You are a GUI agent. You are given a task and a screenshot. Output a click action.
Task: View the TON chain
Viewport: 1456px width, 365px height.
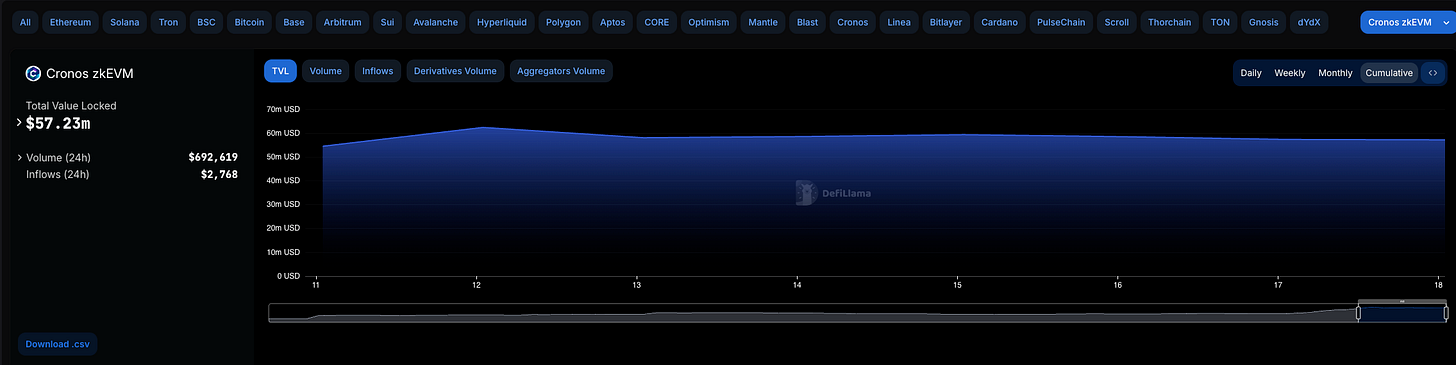pos(1220,22)
